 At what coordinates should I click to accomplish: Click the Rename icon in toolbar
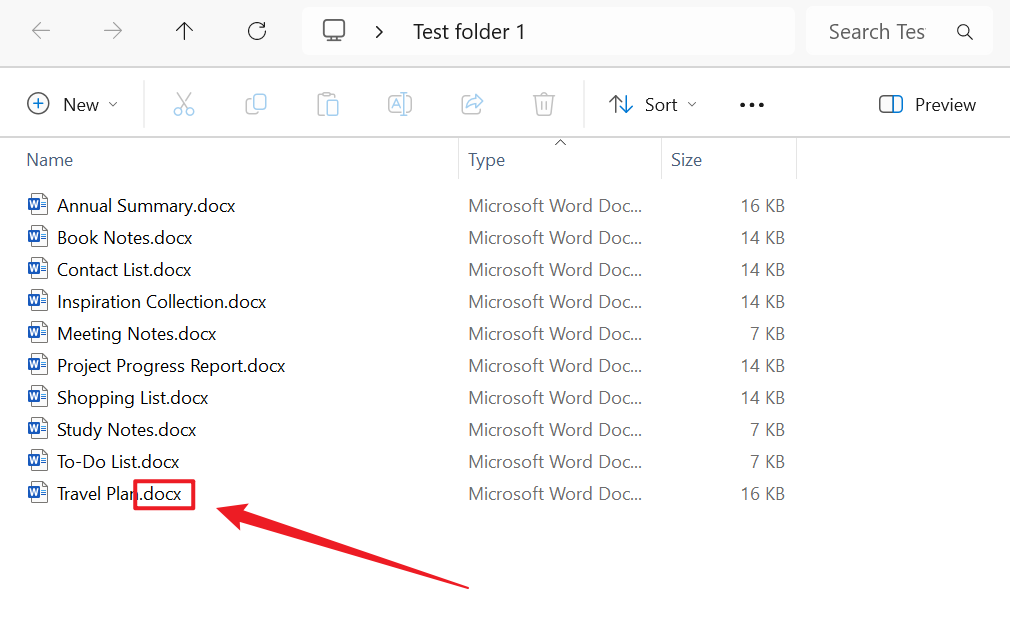(x=400, y=104)
